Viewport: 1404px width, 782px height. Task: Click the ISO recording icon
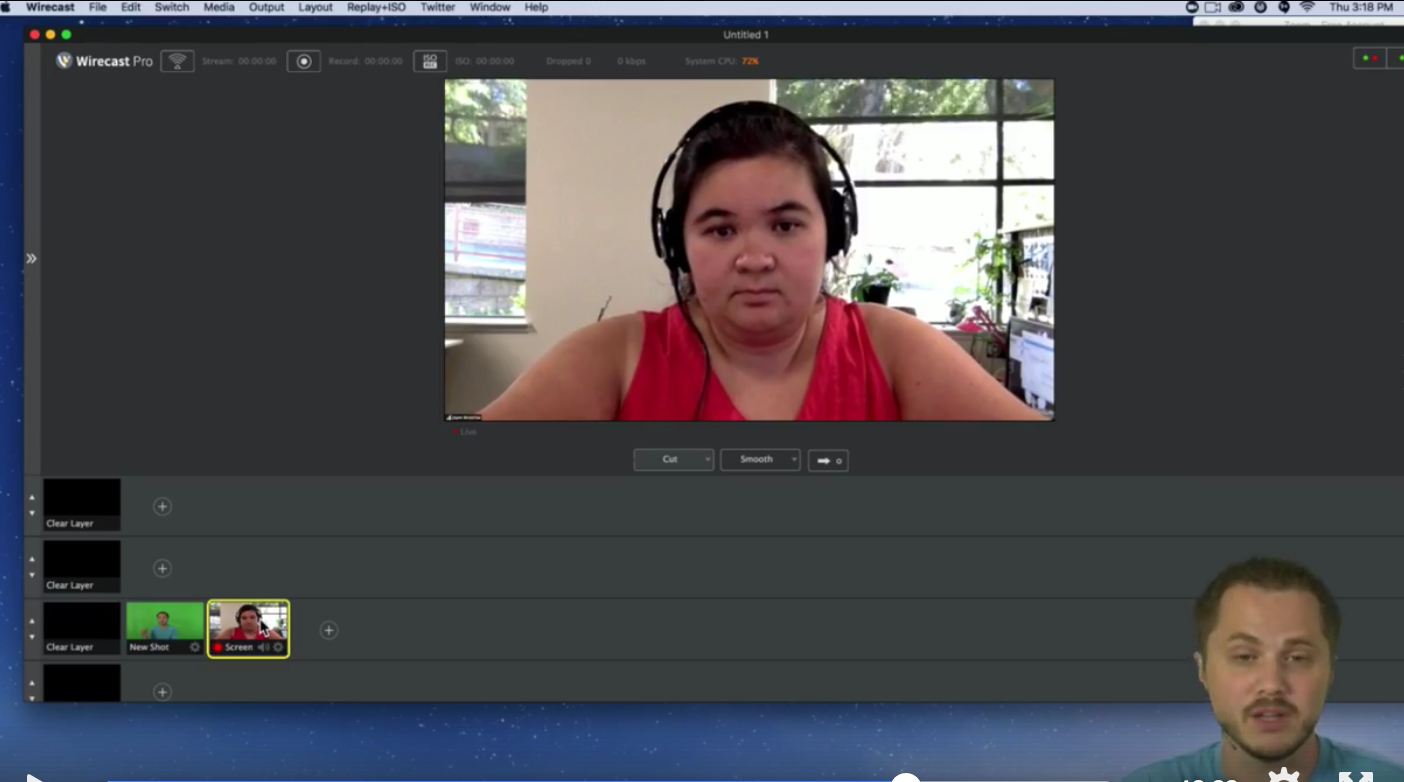click(x=429, y=61)
